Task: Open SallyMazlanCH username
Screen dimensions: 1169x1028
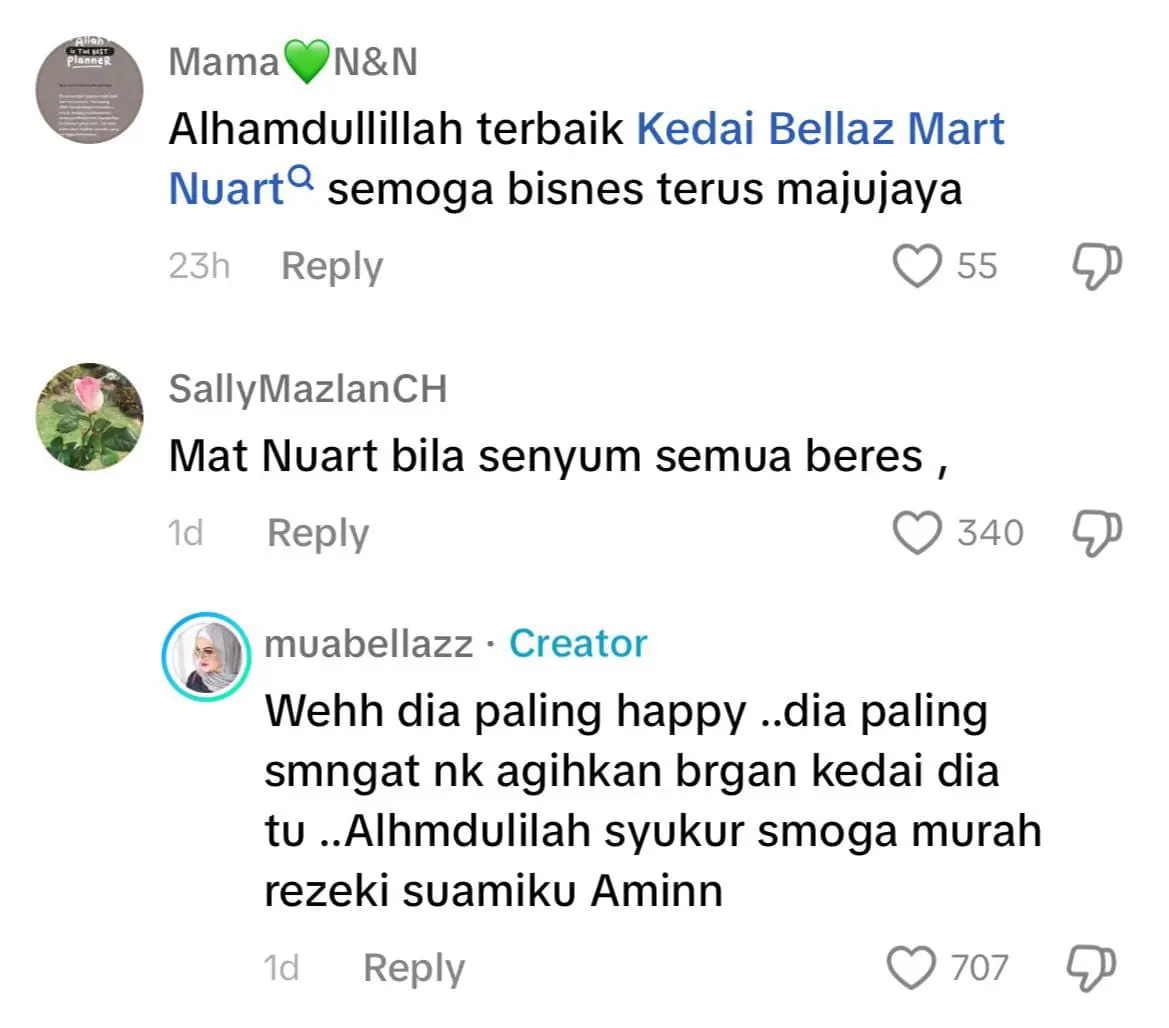Action: click(x=307, y=389)
